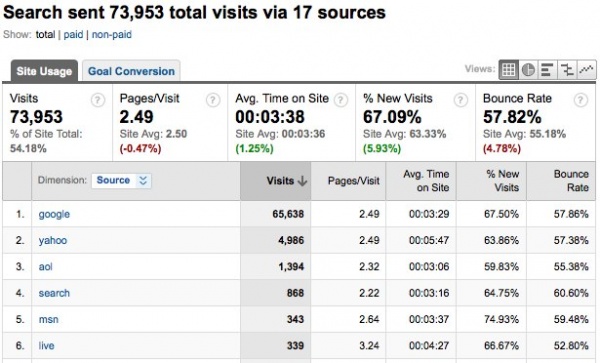The image size is (600, 363).
Task: Click search visits value 868
Action: [x=295, y=293]
